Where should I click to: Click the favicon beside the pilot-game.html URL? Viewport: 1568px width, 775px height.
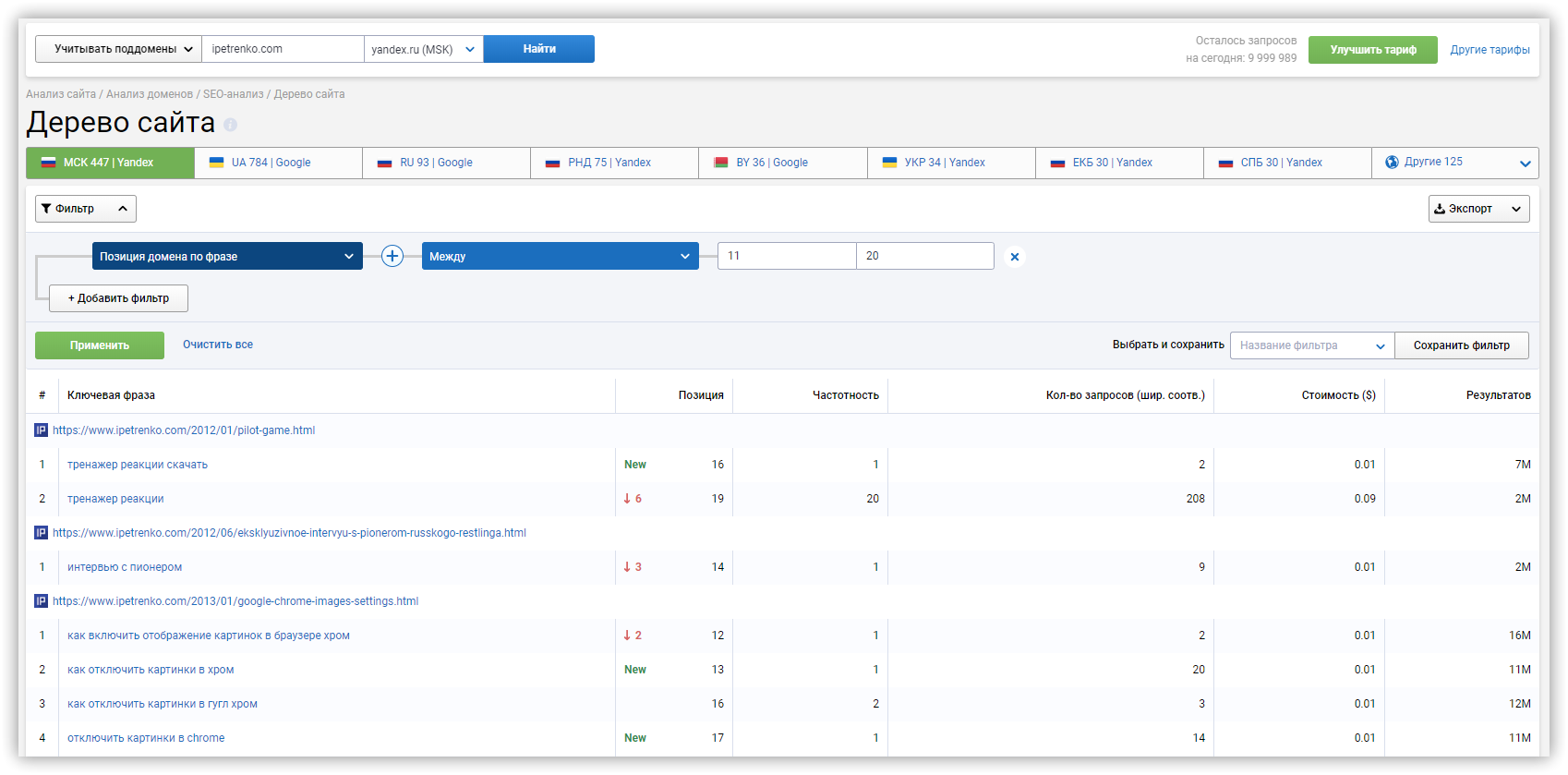pos(41,430)
